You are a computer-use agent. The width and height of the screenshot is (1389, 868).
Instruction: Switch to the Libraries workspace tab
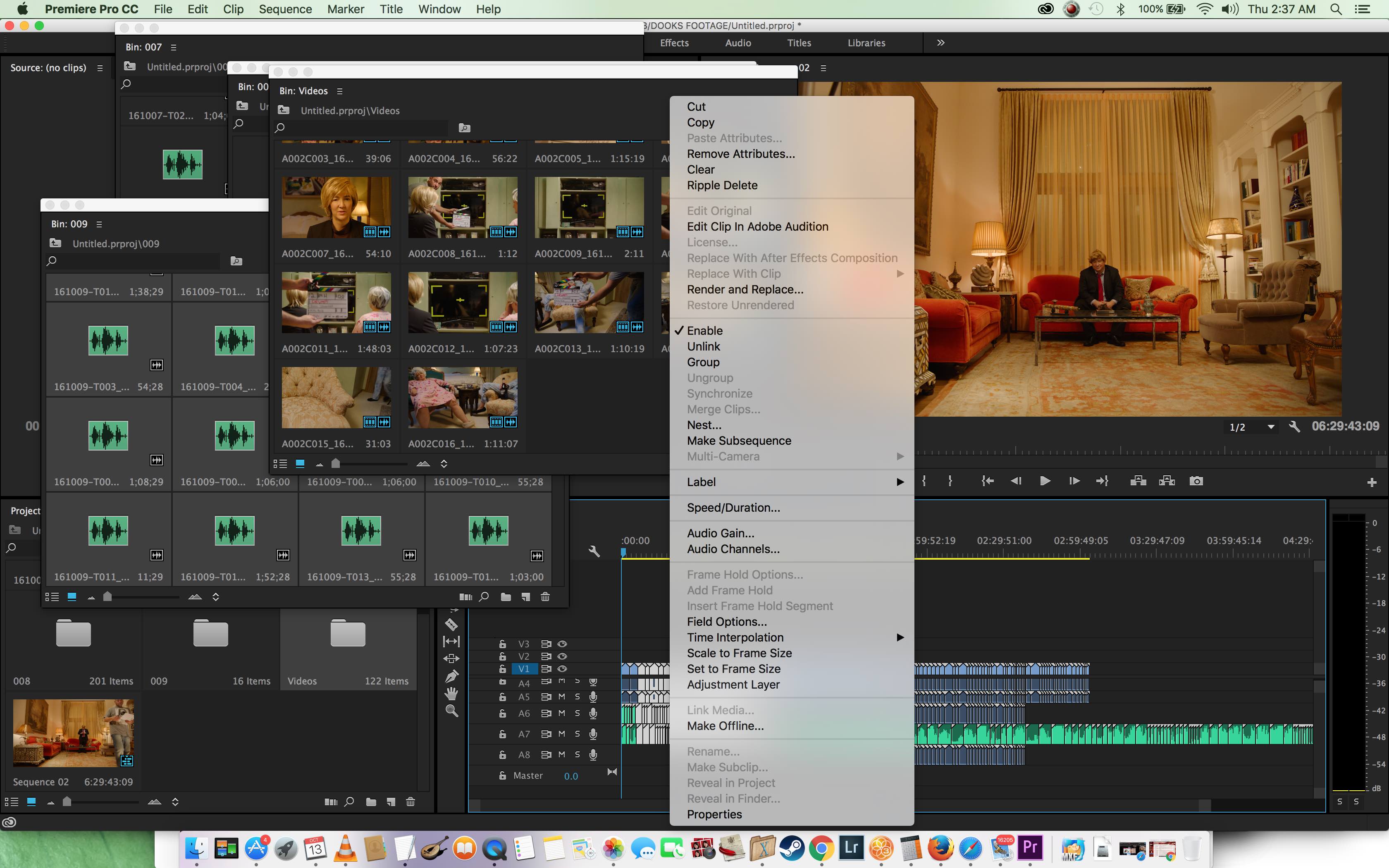[866, 43]
